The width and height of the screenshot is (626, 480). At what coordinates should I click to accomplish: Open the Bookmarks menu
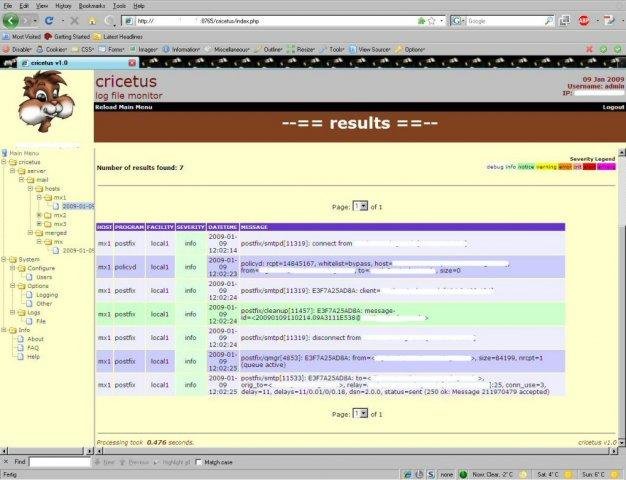click(92, 6)
